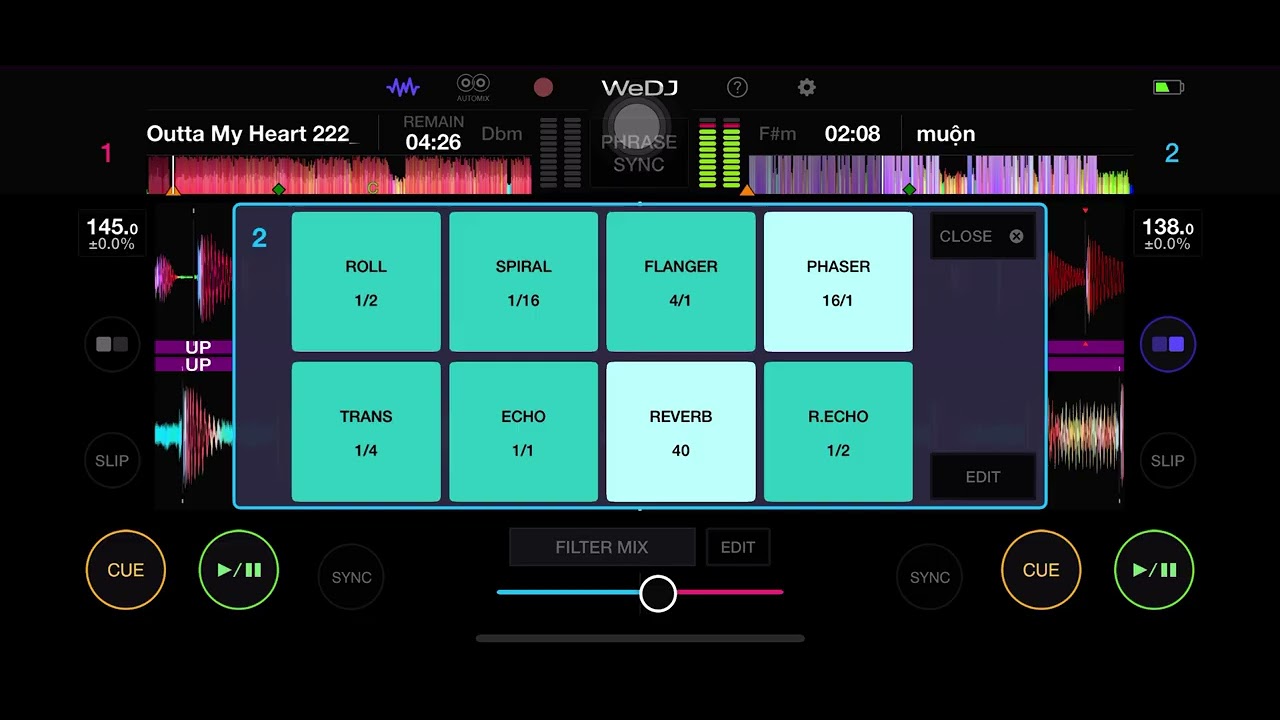Toggle deck 1 play/pause
1280x720 pixels.
[x=239, y=570]
